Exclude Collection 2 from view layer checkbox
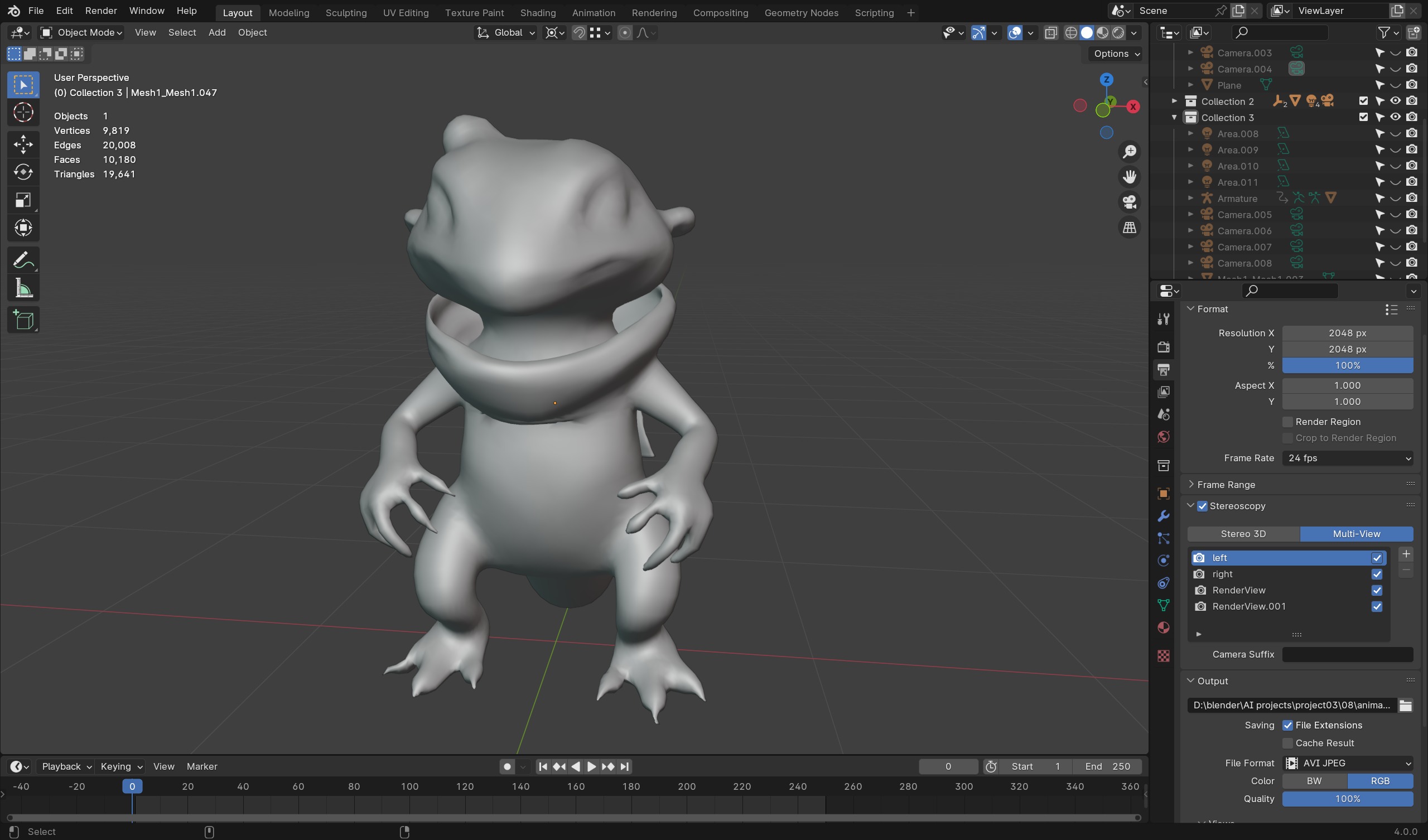Screen dimensions: 1428x840 [1364, 102]
